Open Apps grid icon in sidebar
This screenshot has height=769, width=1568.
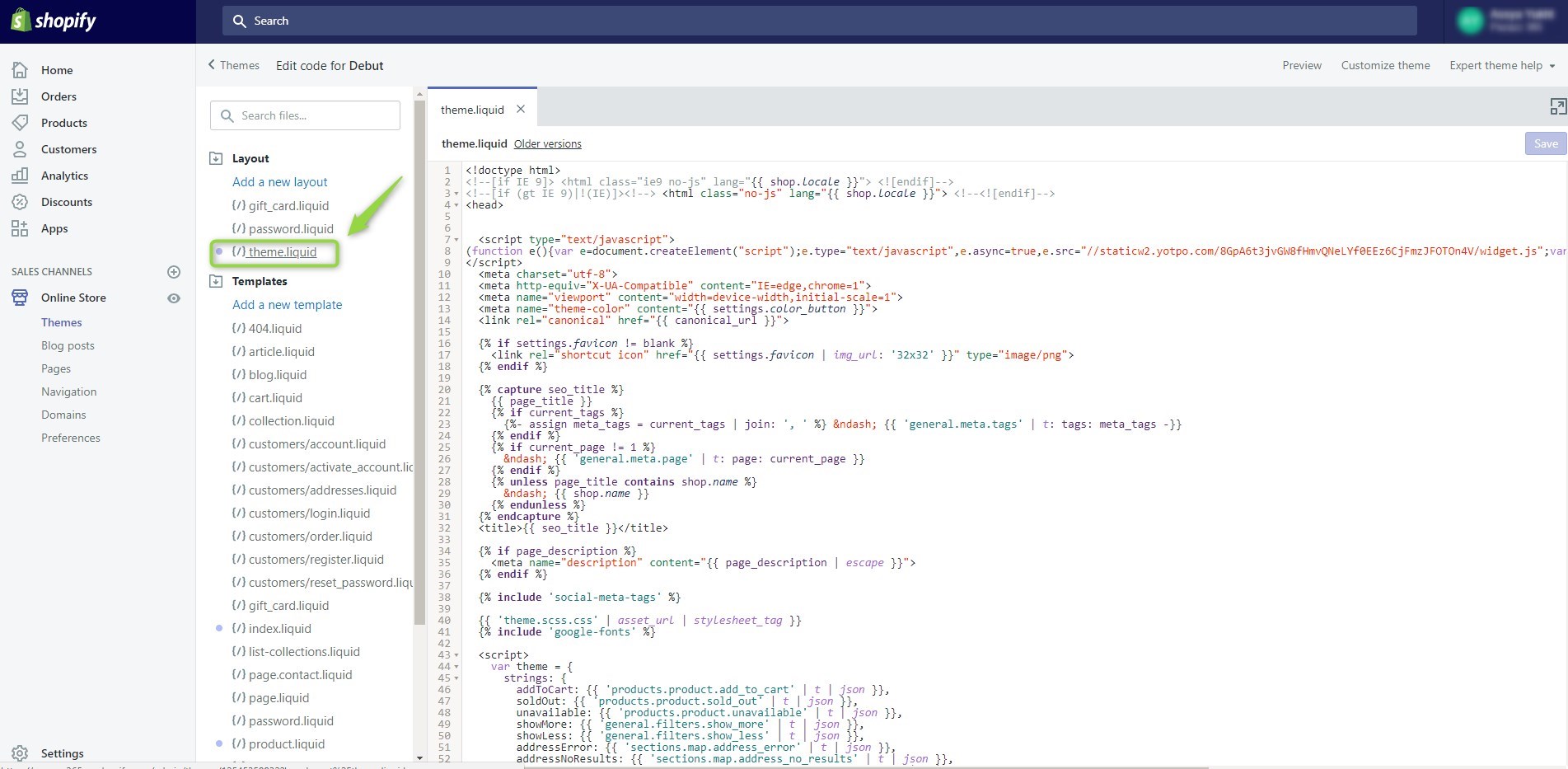point(20,228)
